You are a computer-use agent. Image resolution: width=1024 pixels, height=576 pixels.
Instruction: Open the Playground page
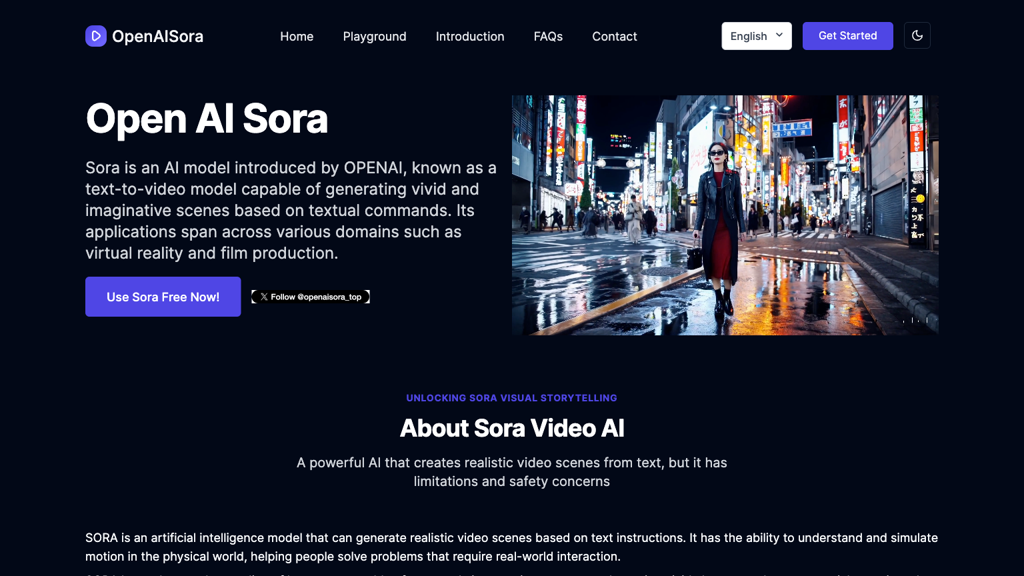(x=374, y=36)
